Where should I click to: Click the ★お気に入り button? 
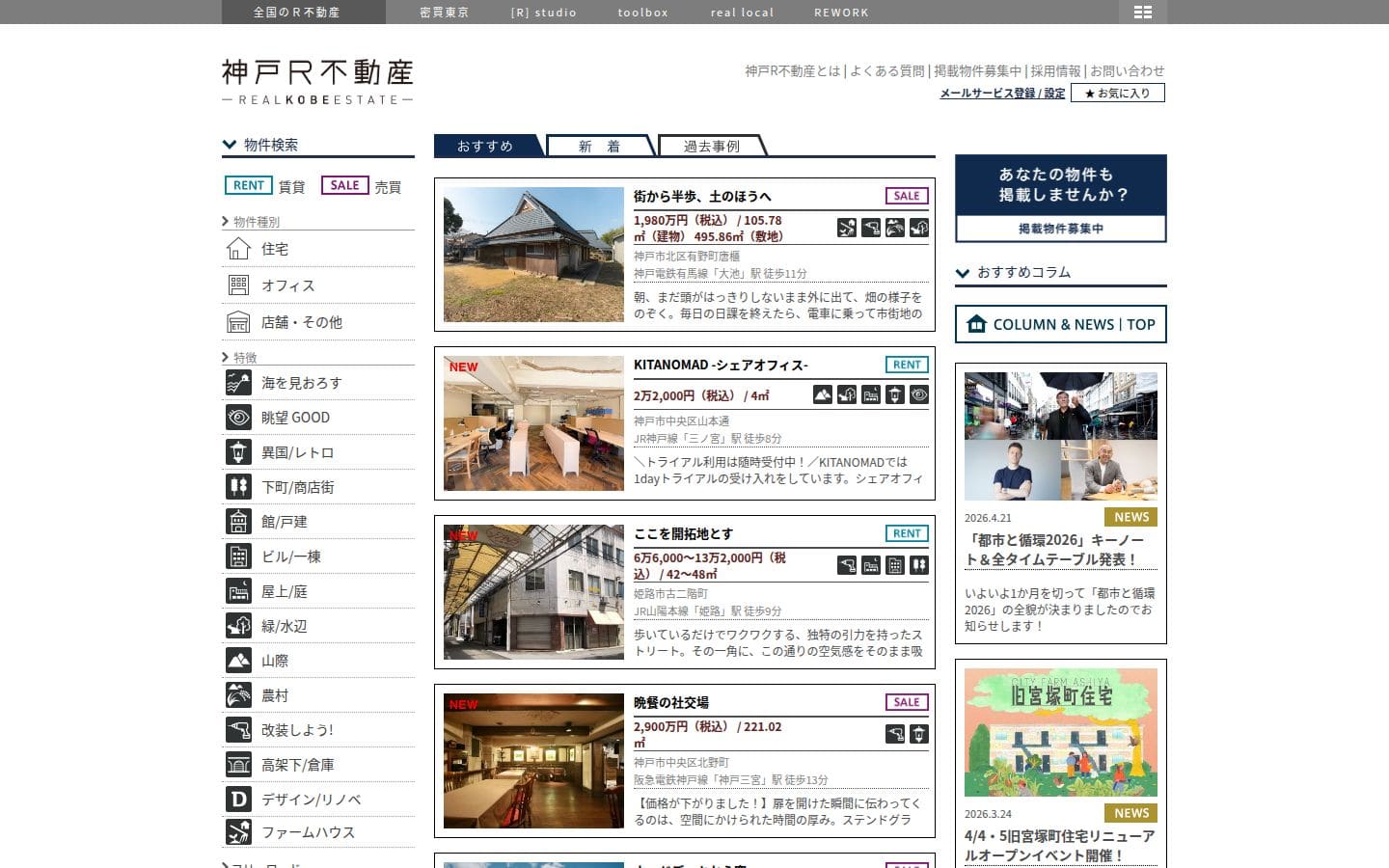[x=1118, y=94]
